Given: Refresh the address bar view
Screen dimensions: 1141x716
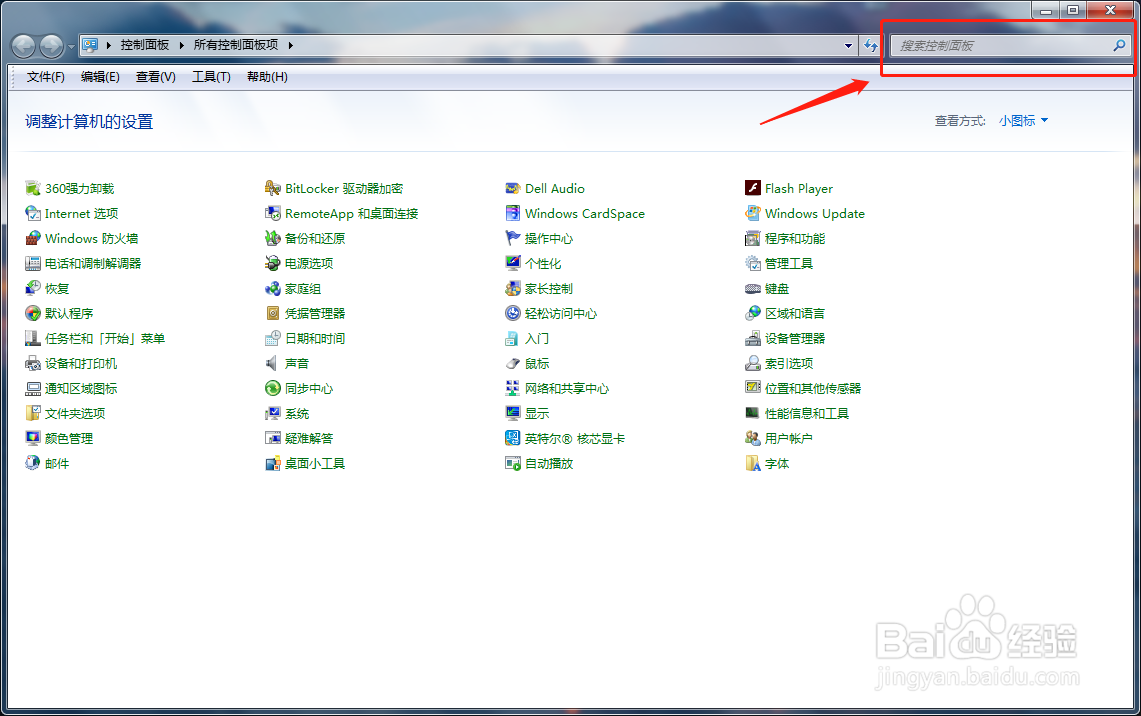Looking at the screenshot, I should coord(871,46).
